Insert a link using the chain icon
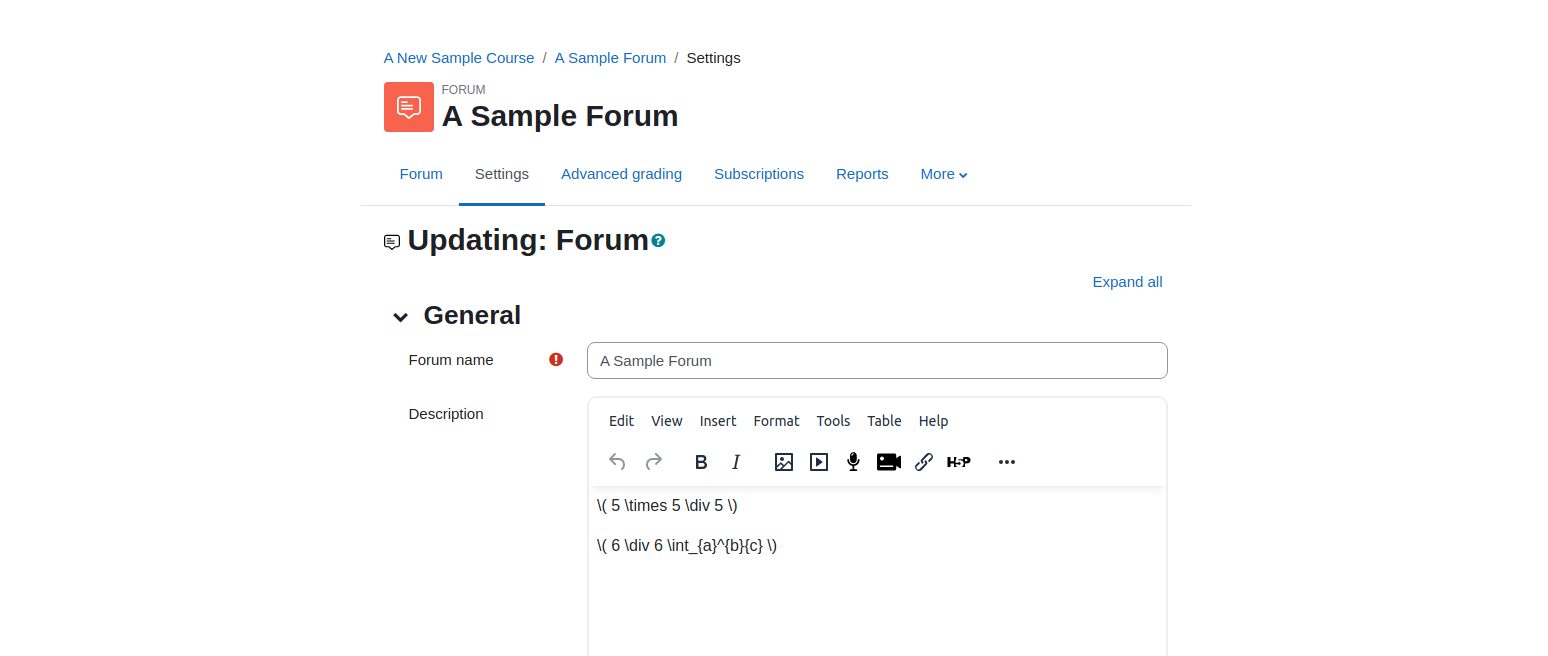 pos(924,462)
